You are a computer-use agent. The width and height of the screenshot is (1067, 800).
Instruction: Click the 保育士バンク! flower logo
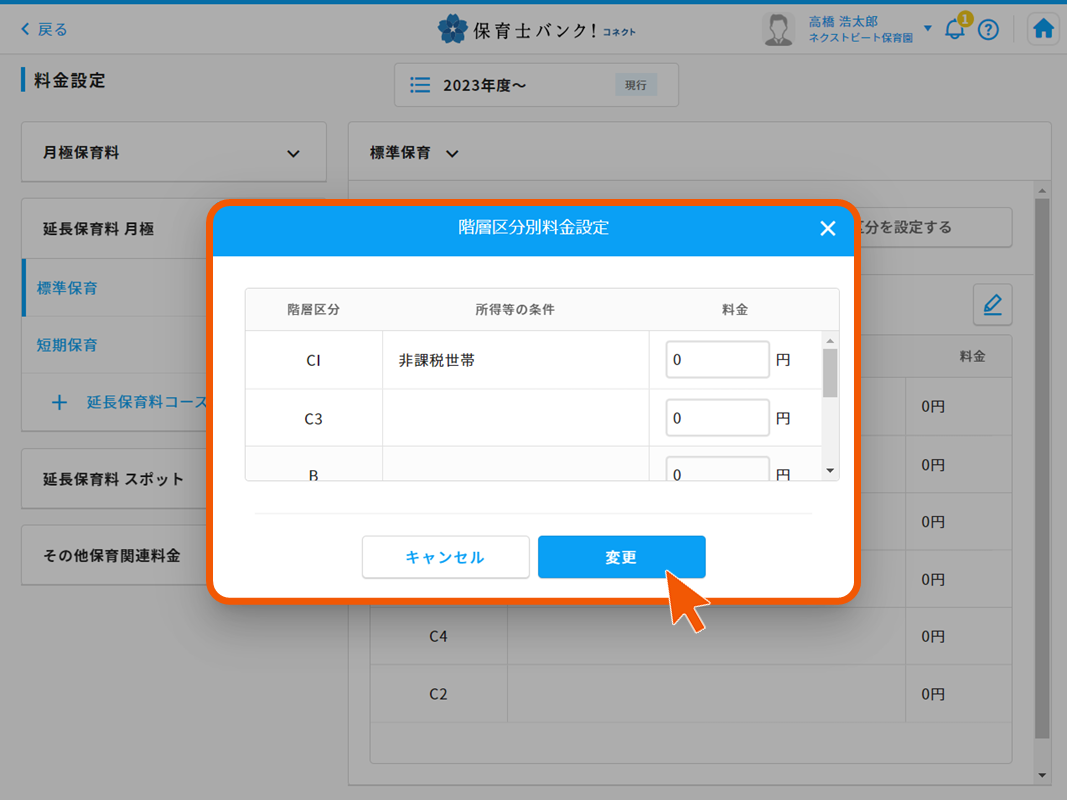click(x=452, y=29)
